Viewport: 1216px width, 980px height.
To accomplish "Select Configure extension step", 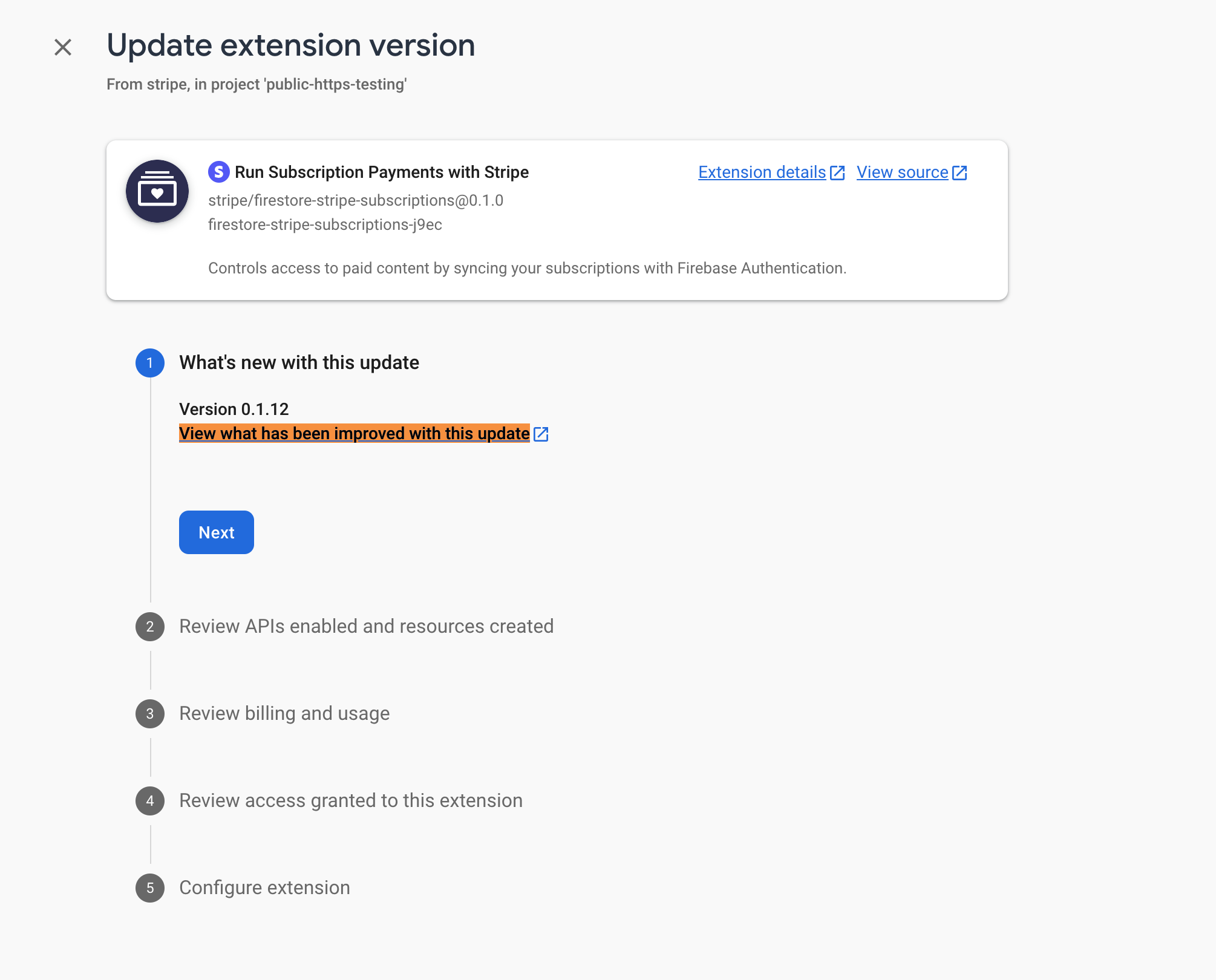I will pos(263,887).
